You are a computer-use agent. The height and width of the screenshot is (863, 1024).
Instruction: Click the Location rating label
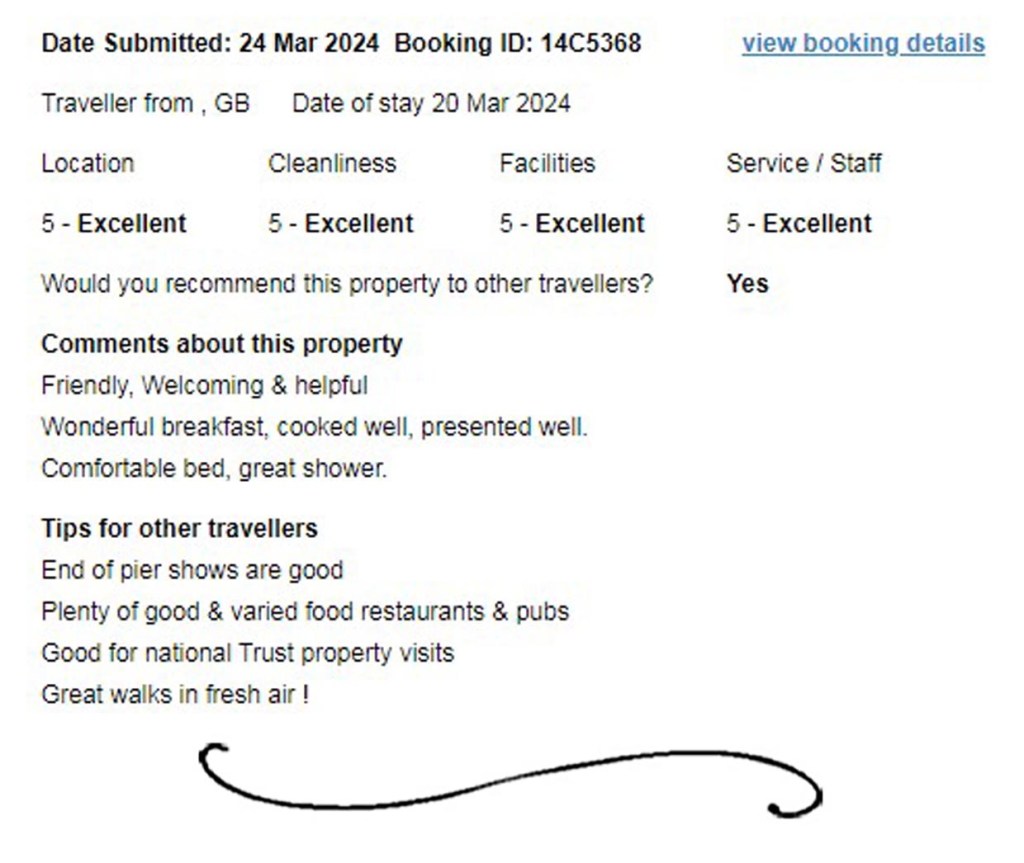click(x=87, y=164)
